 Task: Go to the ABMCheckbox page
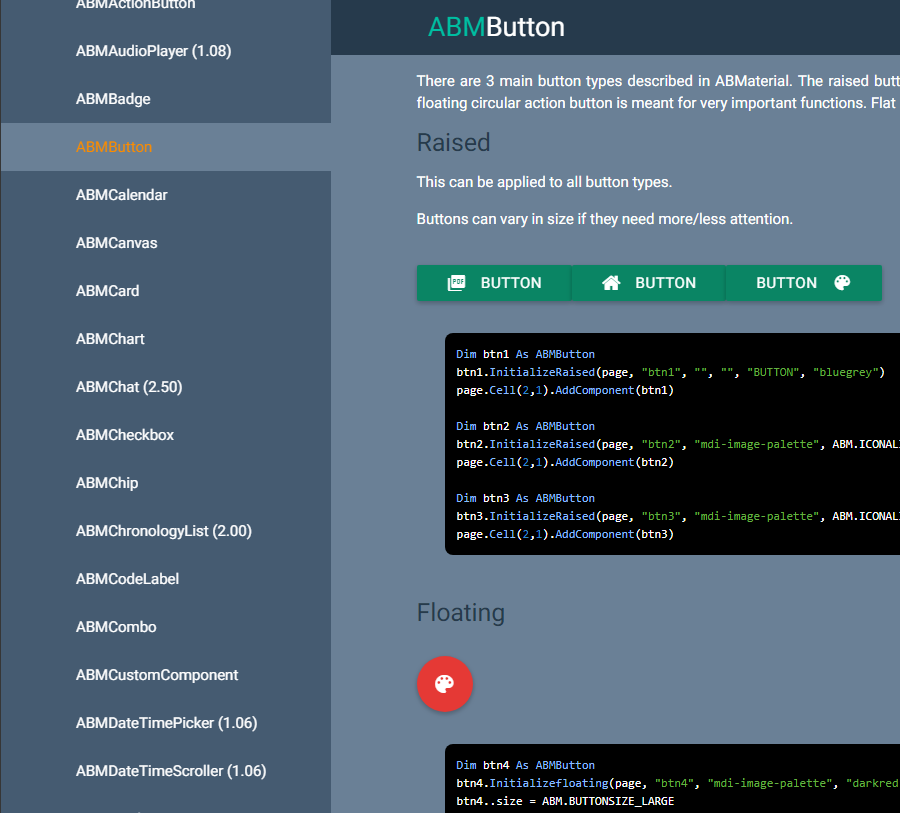125,435
